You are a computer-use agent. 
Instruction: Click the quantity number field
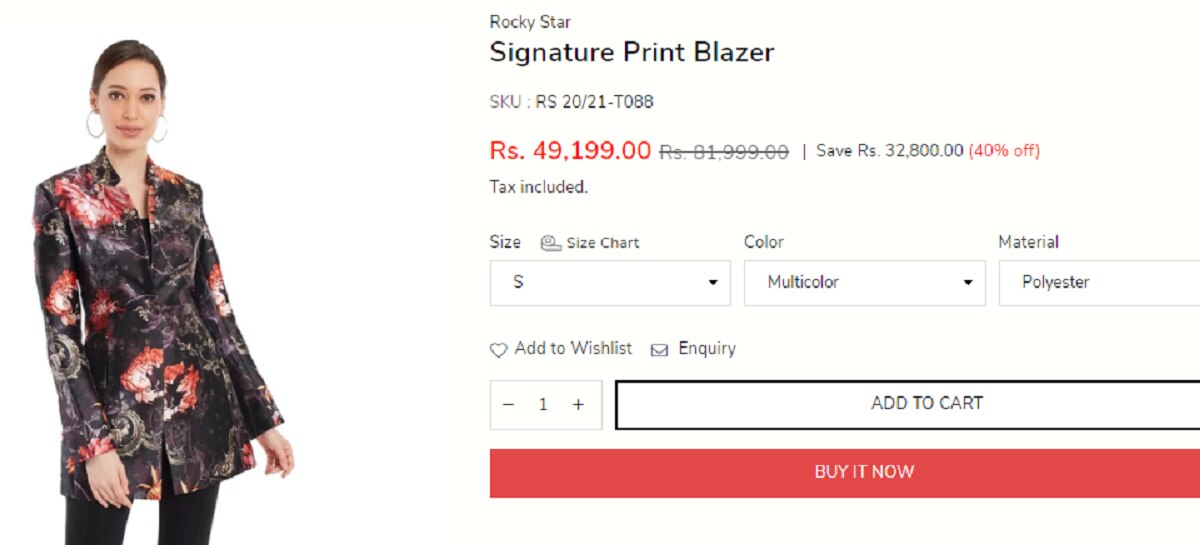pyautogui.click(x=543, y=405)
